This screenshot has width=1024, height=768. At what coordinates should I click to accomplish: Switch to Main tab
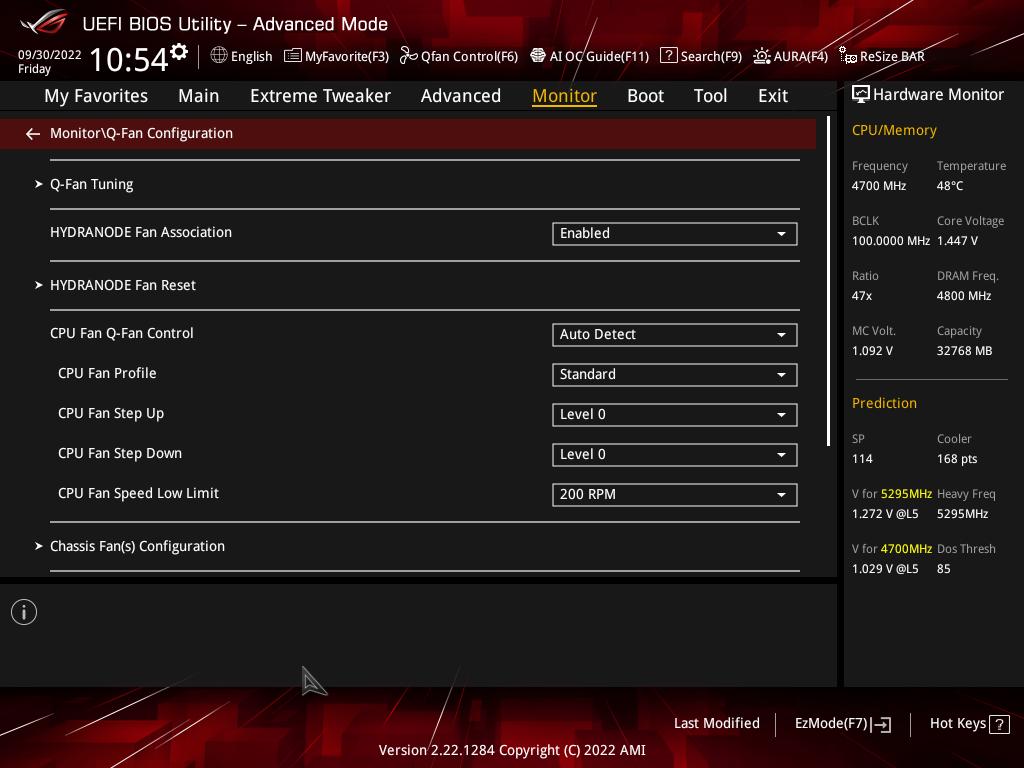coord(199,96)
